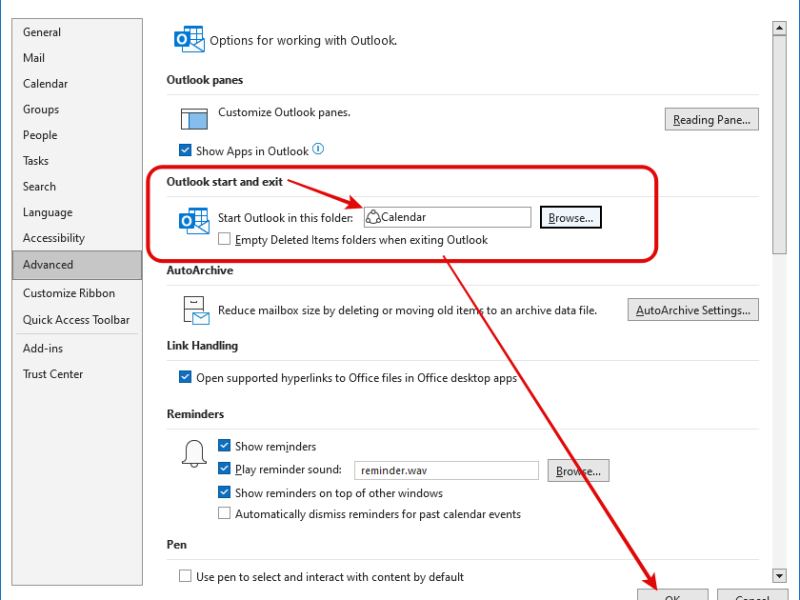This screenshot has width=800, height=600.
Task: Open the Groups options category
Action: coord(77,109)
